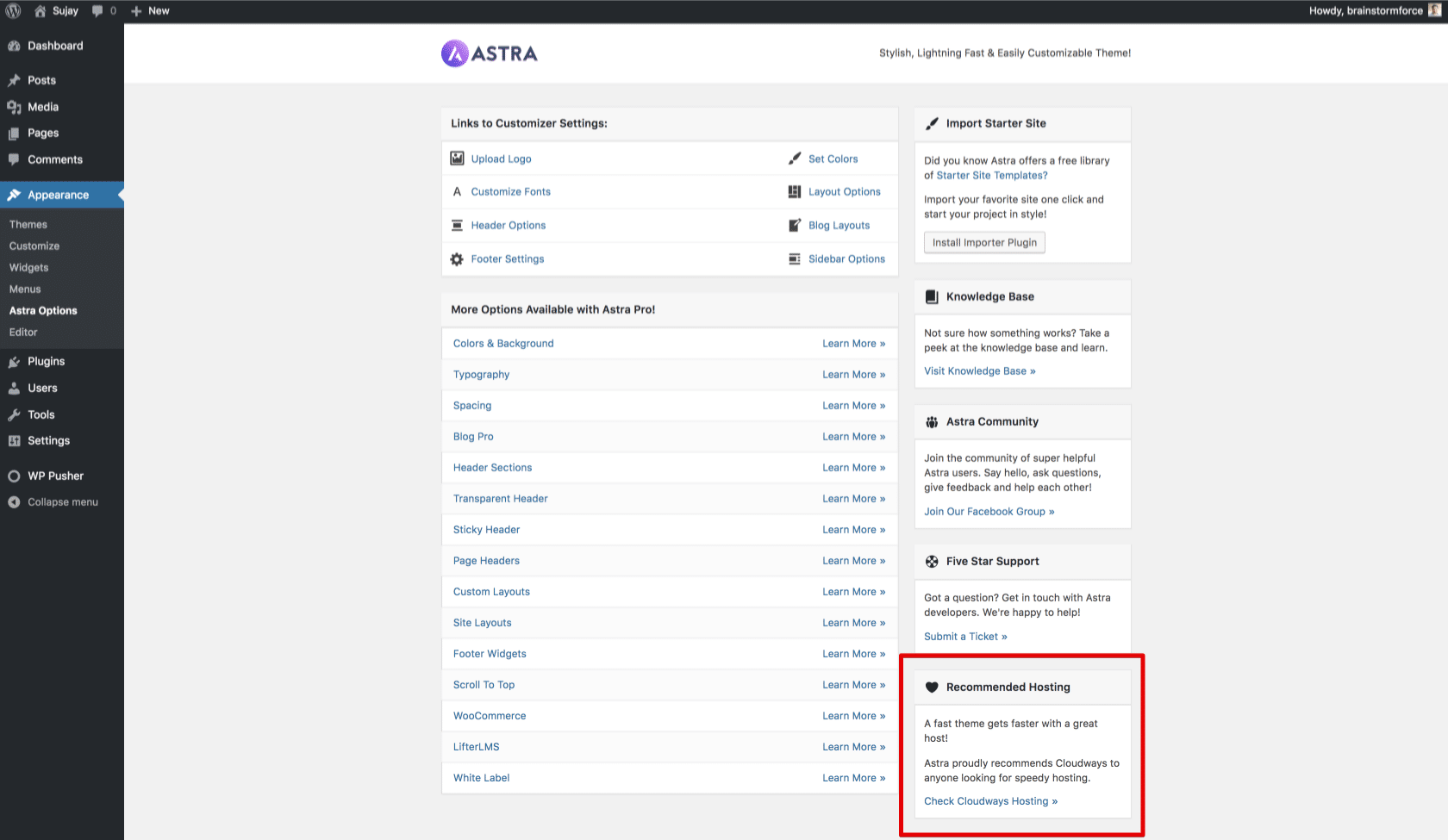The height and width of the screenshot is (840, 1448).
Task: Open Blog Layouts link
Action: pos(839,226)
